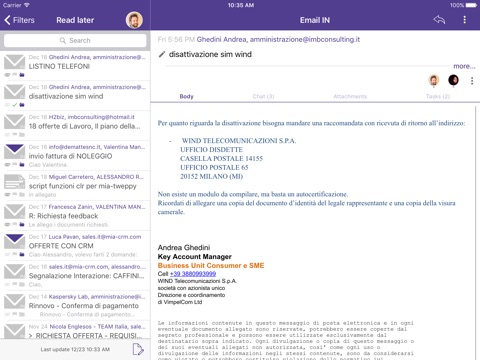Toggle flag on LISTINO TELEFONI row
This screenshot has width=480, height=360.
15,75
